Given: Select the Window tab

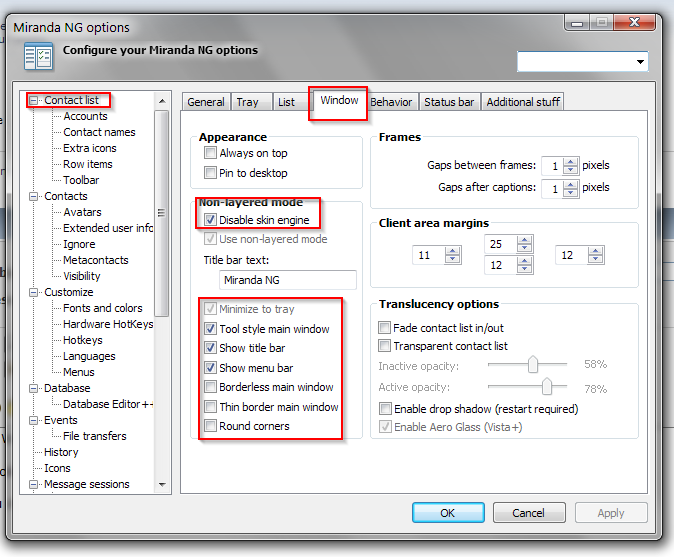Looking at the screenshot, I should pos(339,101).
